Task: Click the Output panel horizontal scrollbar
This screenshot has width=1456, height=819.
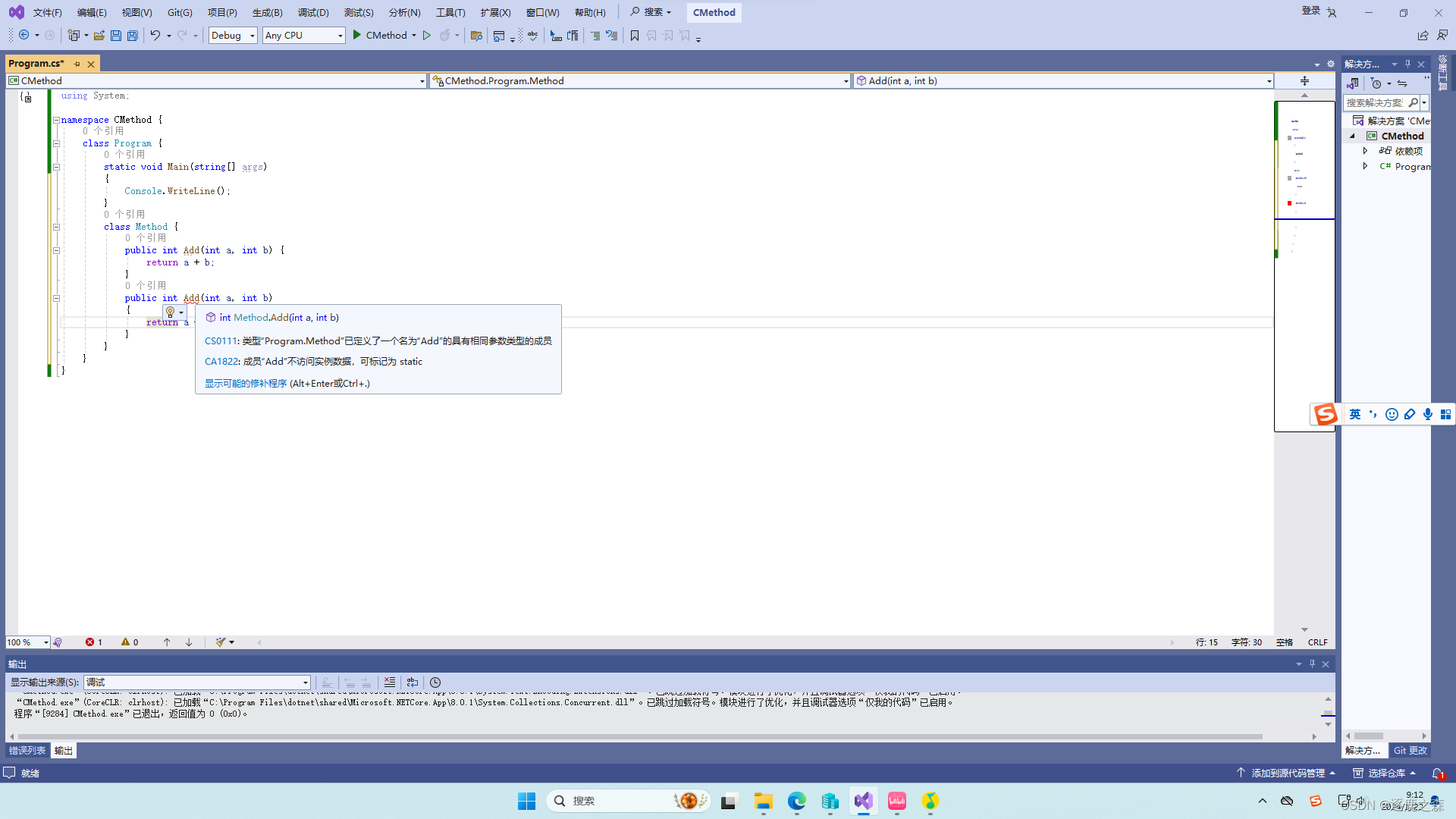Action: [x=640, y=736]
